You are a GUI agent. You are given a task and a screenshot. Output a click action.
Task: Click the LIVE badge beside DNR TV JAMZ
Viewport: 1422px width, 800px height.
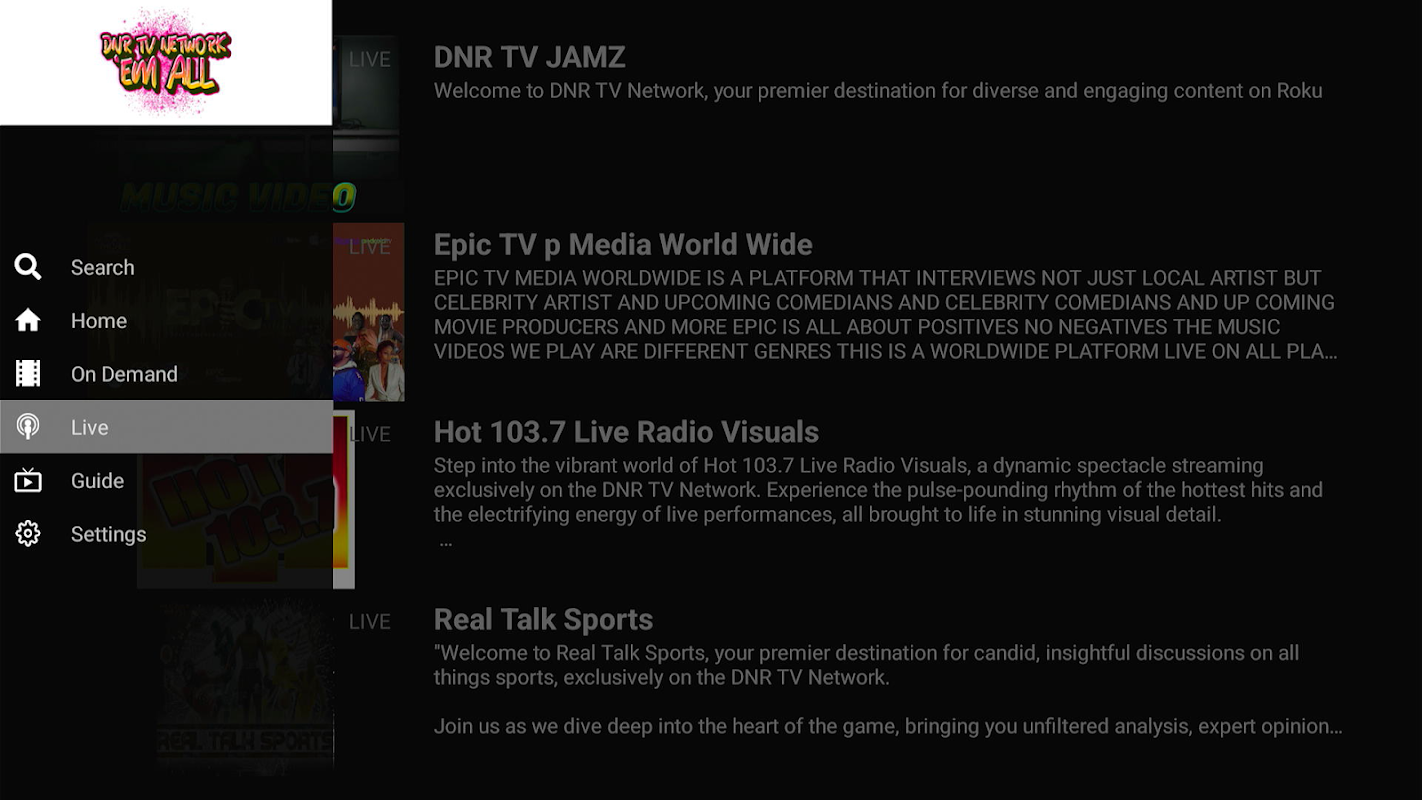[x=369, y=60]
